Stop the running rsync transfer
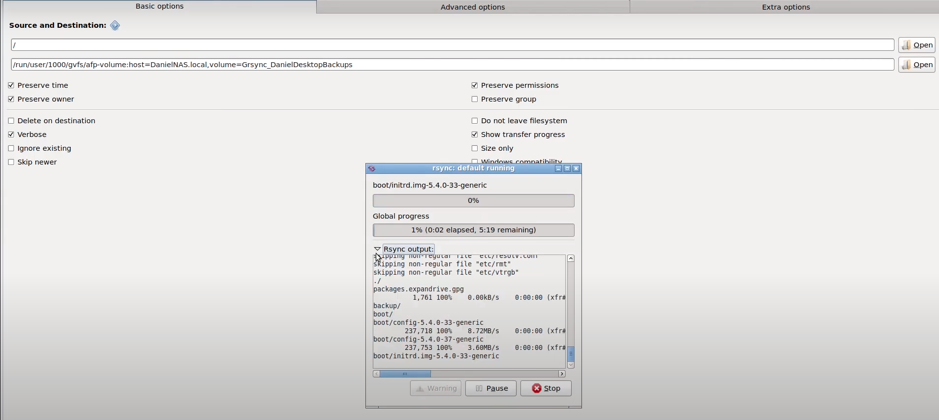The height and width of the screenshot is (420, 939). pyautogui.click(x=546, y=388)
